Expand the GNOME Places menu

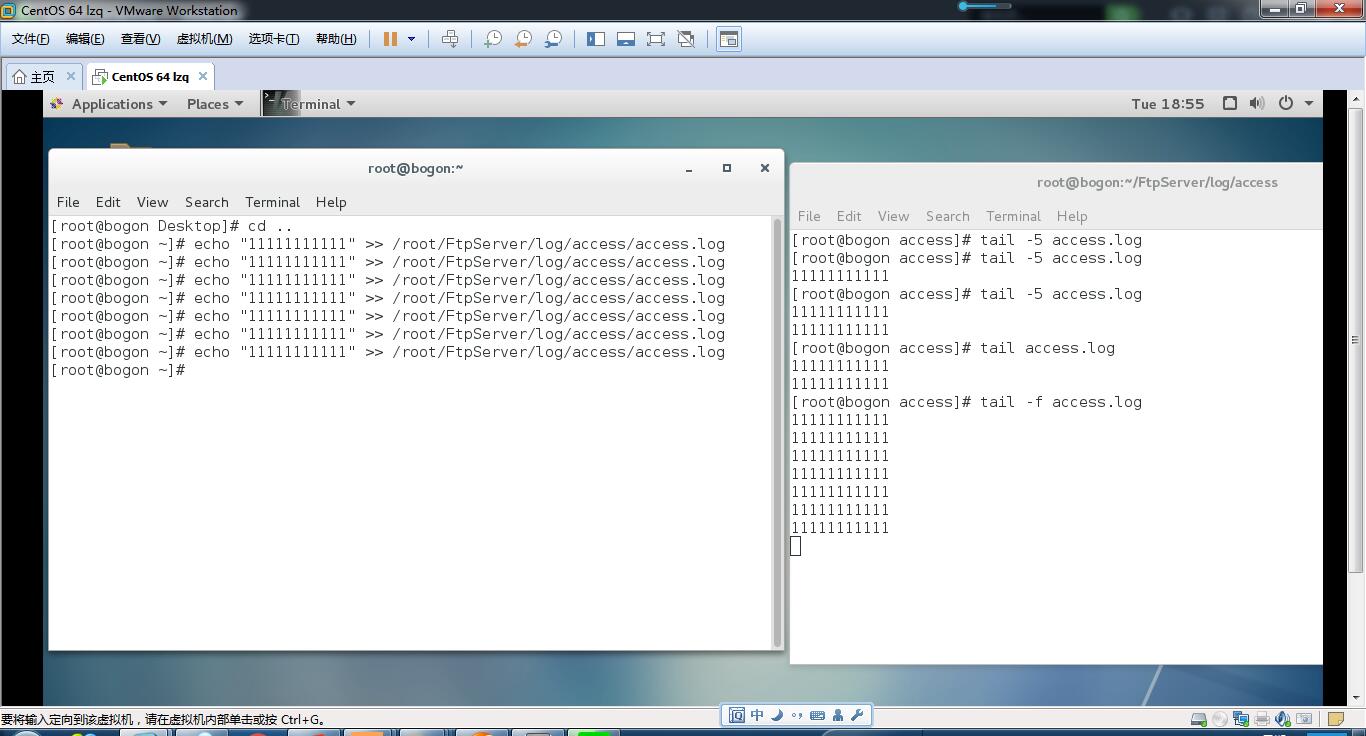(x=215, y=104)
